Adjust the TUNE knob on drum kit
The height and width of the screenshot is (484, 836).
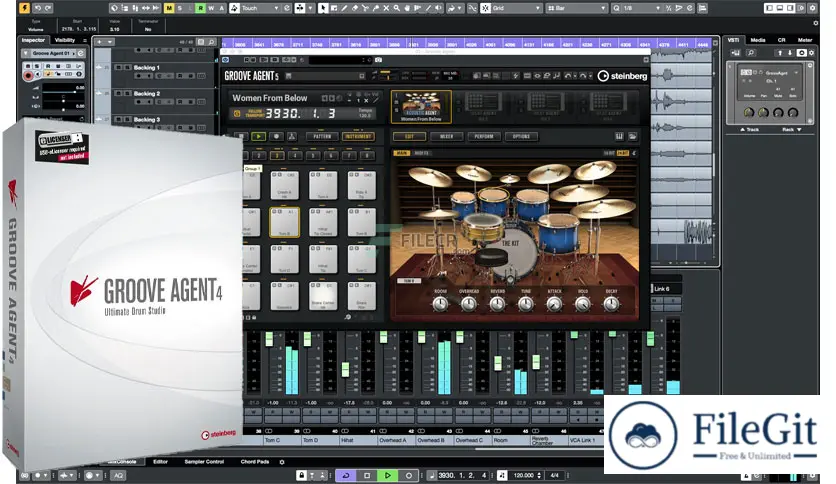tap(526, 304)
